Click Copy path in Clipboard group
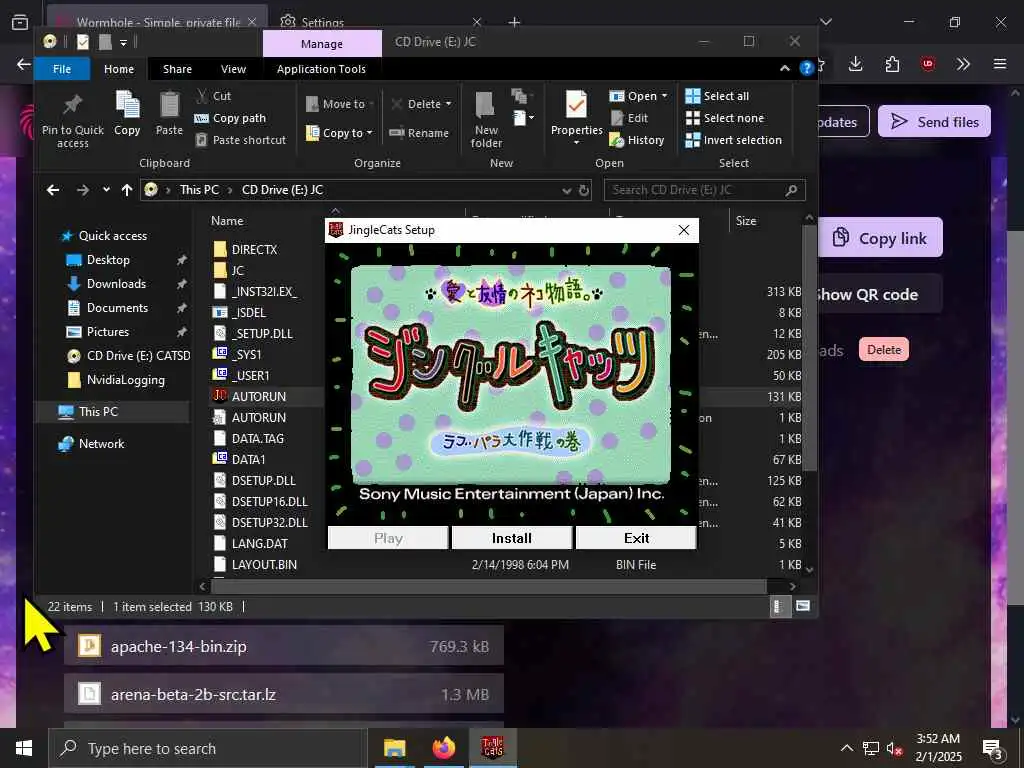 click(x=230, y=118)
